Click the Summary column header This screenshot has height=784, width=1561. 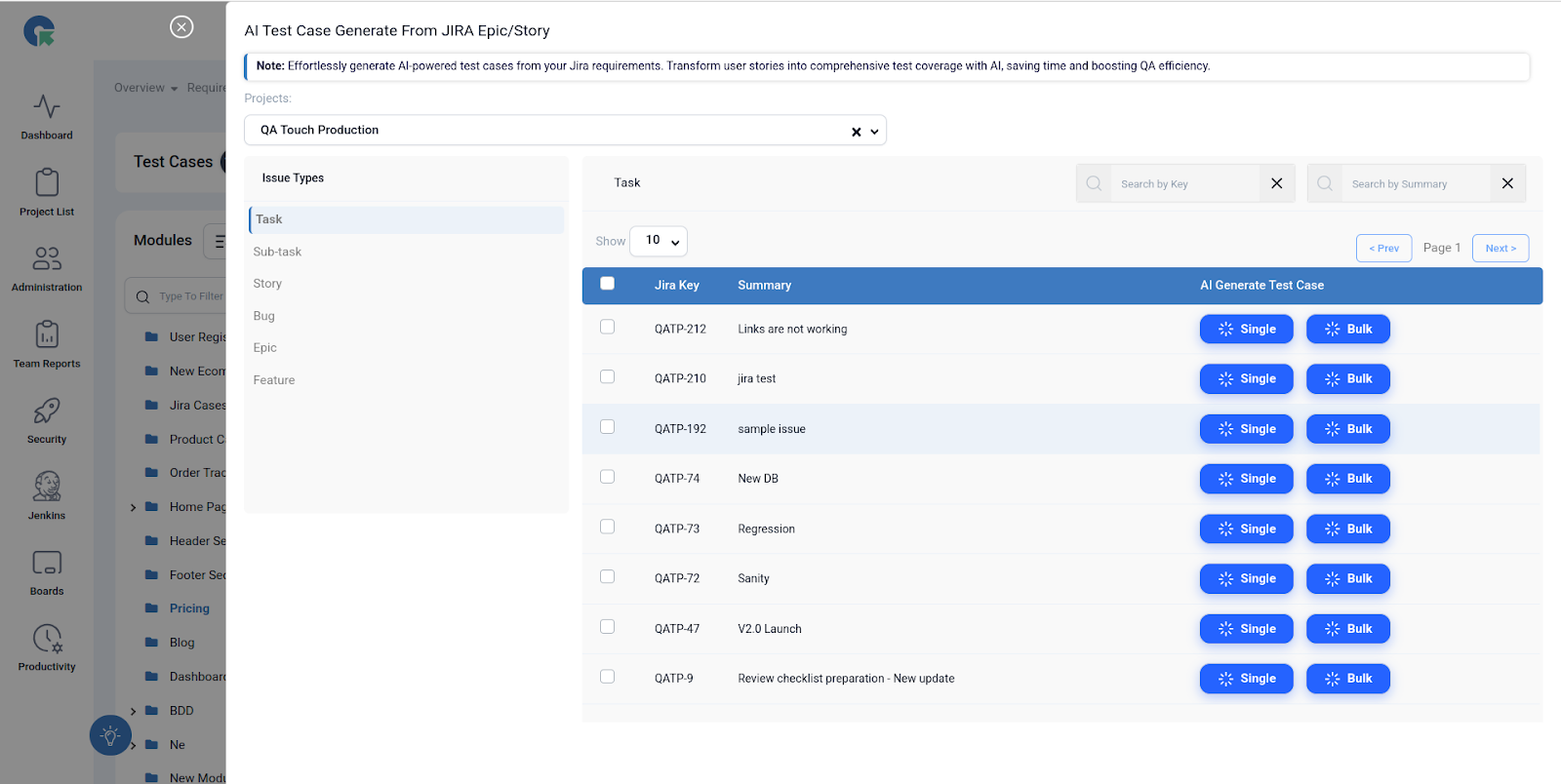(x=764, y=286)
